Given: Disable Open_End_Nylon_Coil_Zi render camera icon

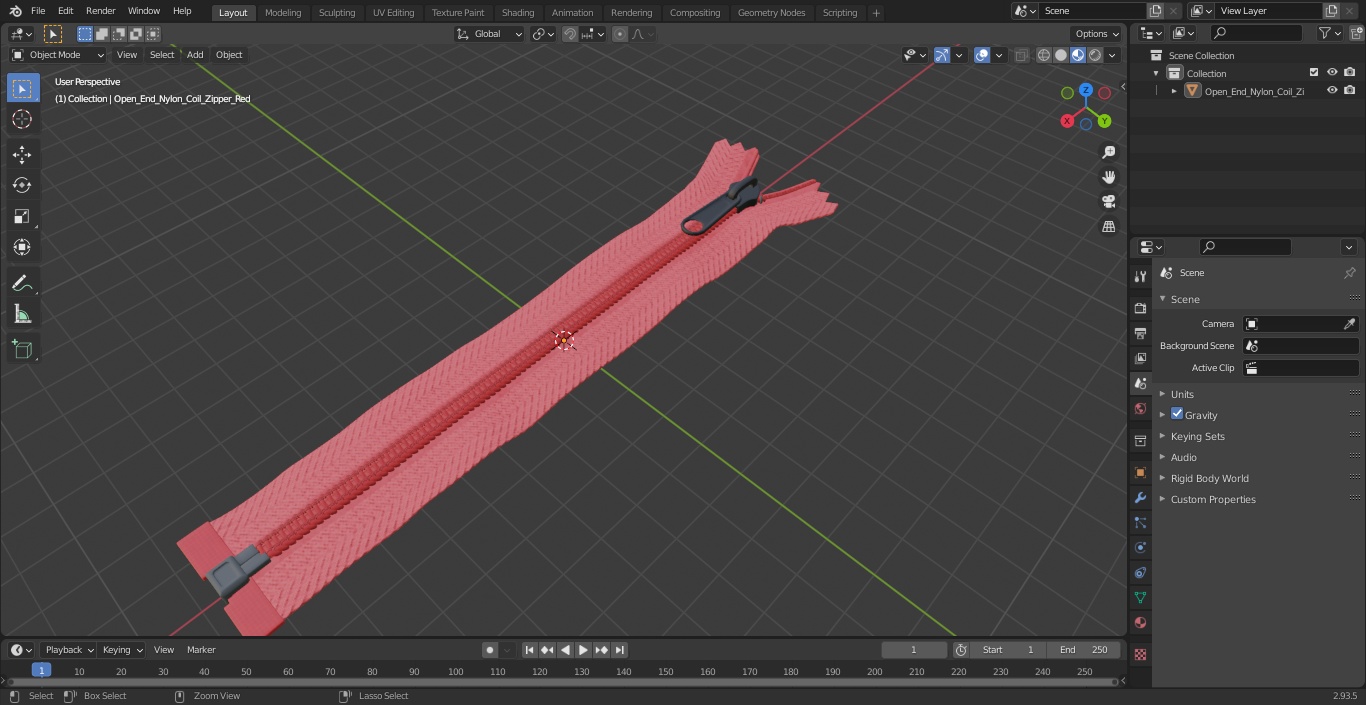Looking at the screenshot, I should [1350, 90].
